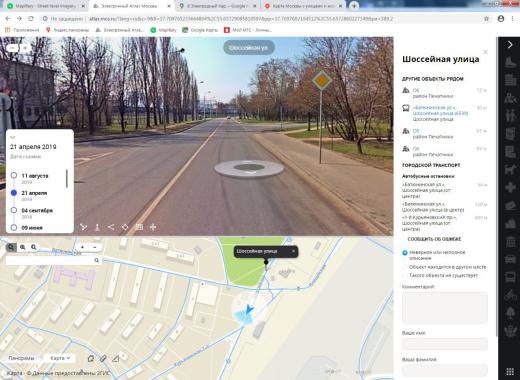Open the ice skate category in sidebar
The width and height of the screenshot is (520, 380).
tap(510, 62)
